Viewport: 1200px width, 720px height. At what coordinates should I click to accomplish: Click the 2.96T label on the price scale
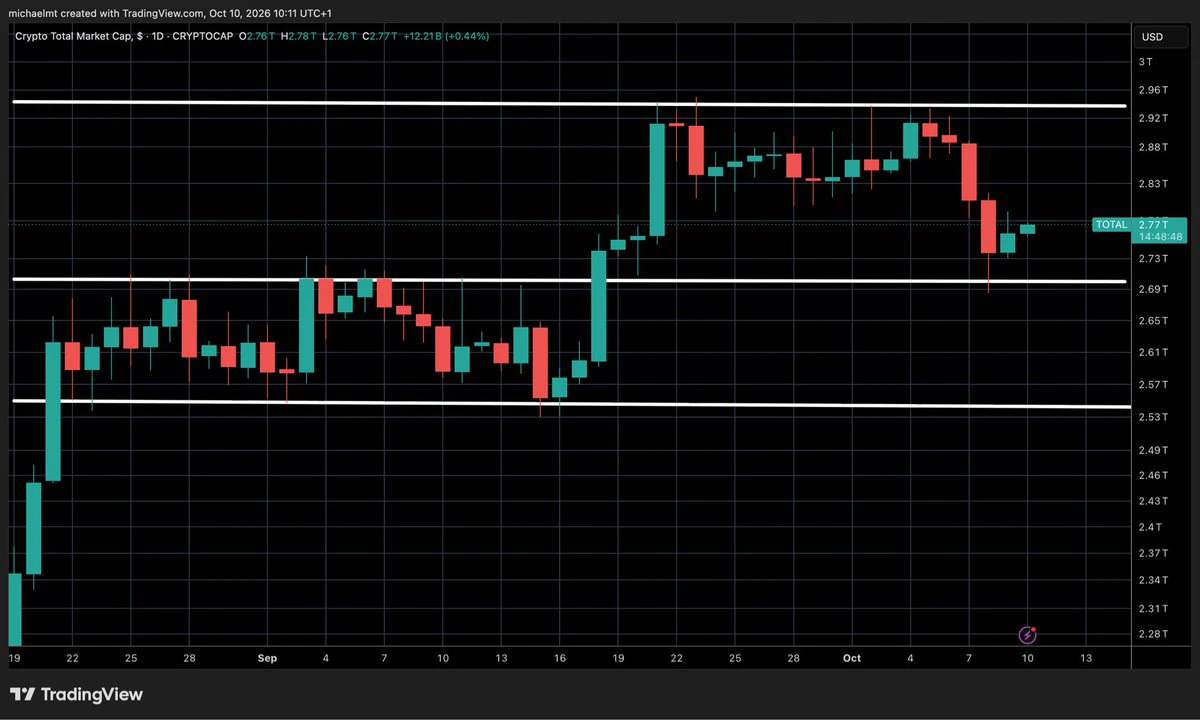[x=1152, y=90]
